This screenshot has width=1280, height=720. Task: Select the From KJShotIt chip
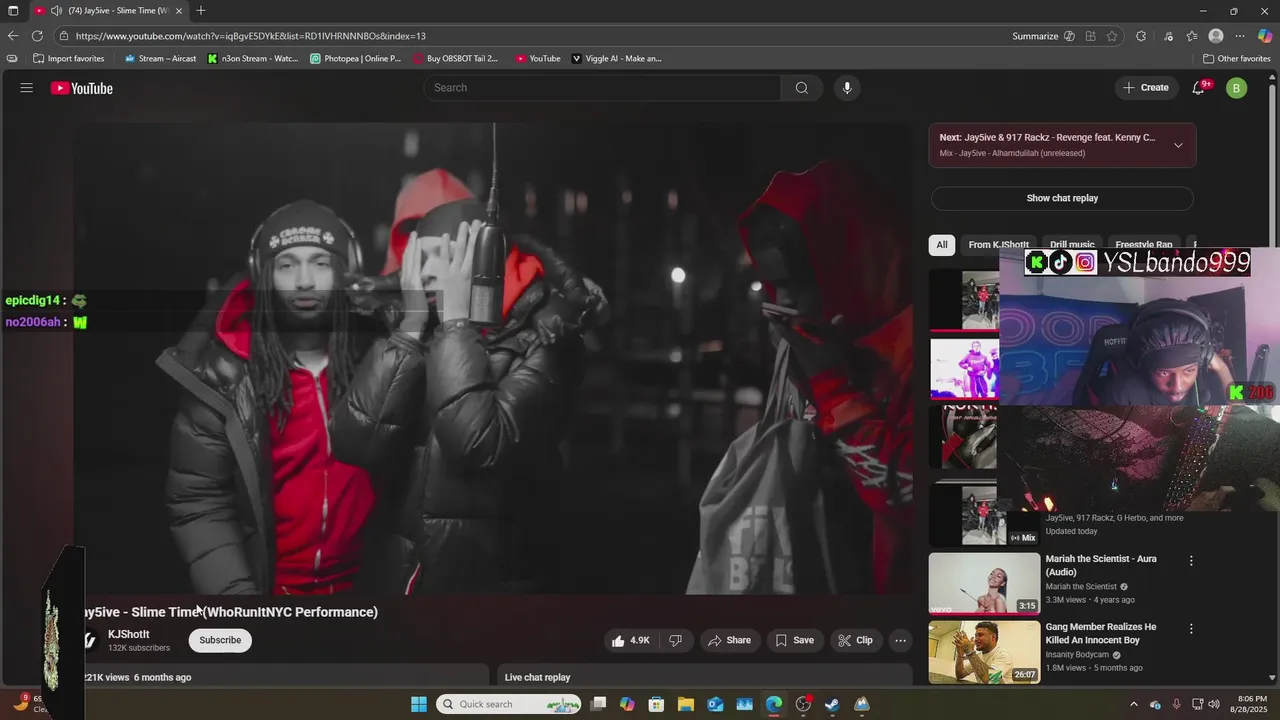(998, 245)
